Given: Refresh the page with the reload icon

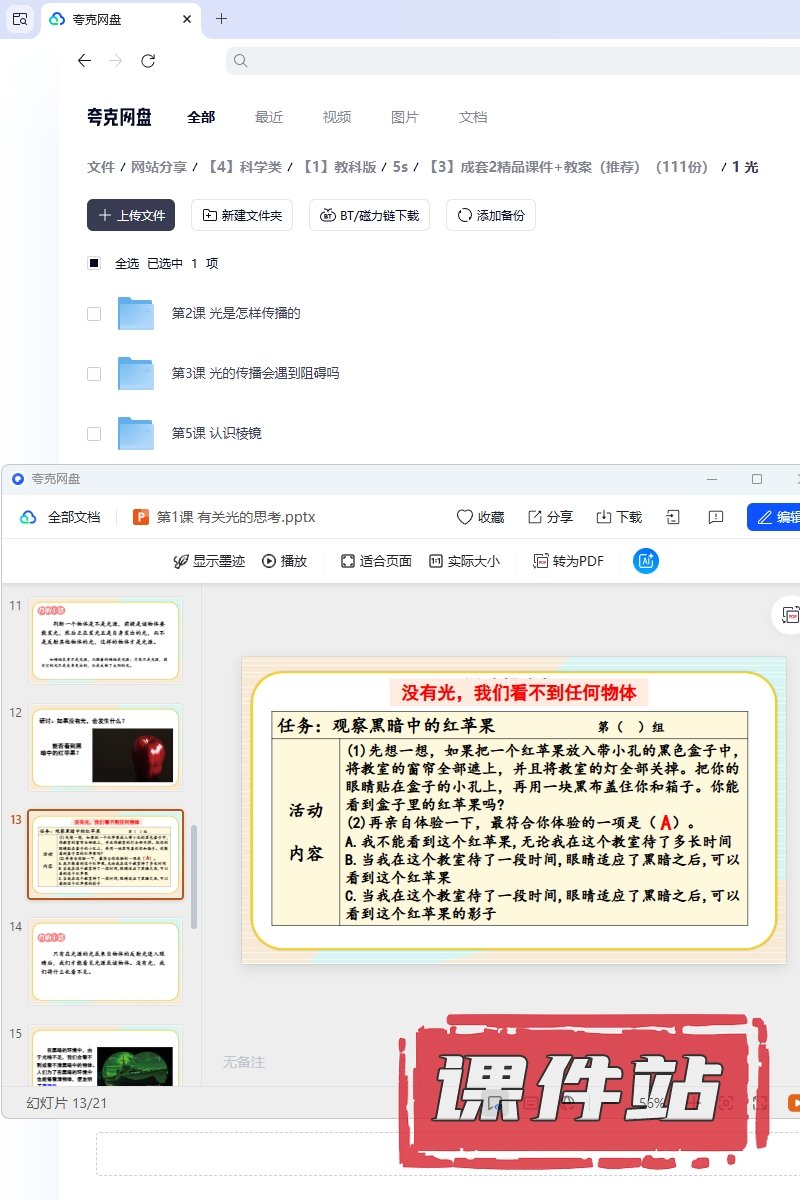Looking at the screenshot, I should pos(148,61).
